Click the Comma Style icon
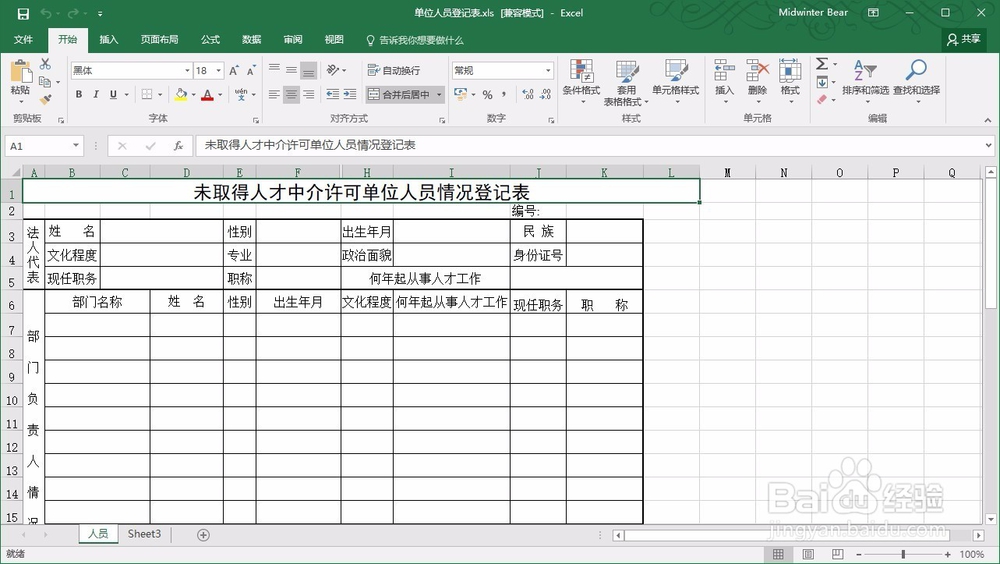Viewport: 1000px width, 564px height. tap(504, 94)
